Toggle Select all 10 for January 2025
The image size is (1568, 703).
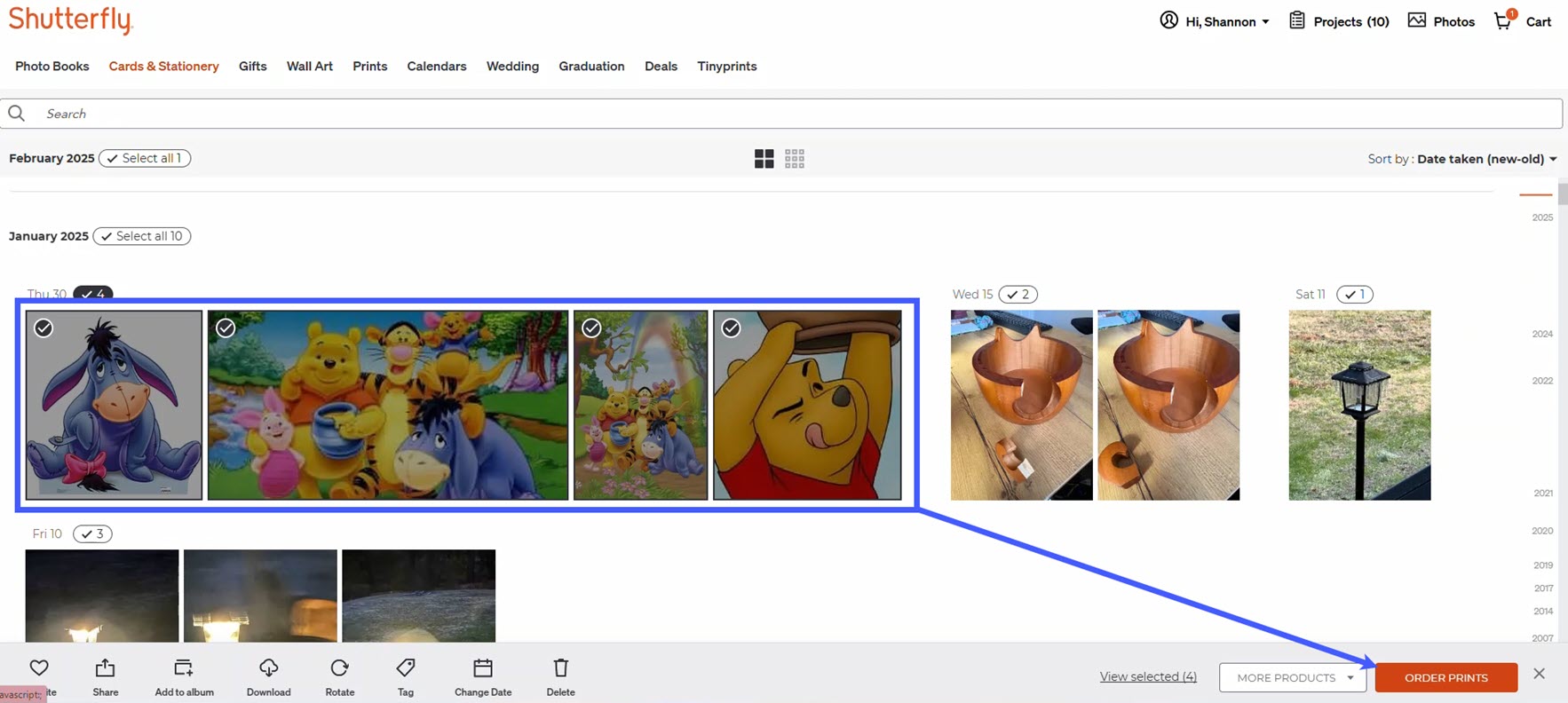pos(142,236)
